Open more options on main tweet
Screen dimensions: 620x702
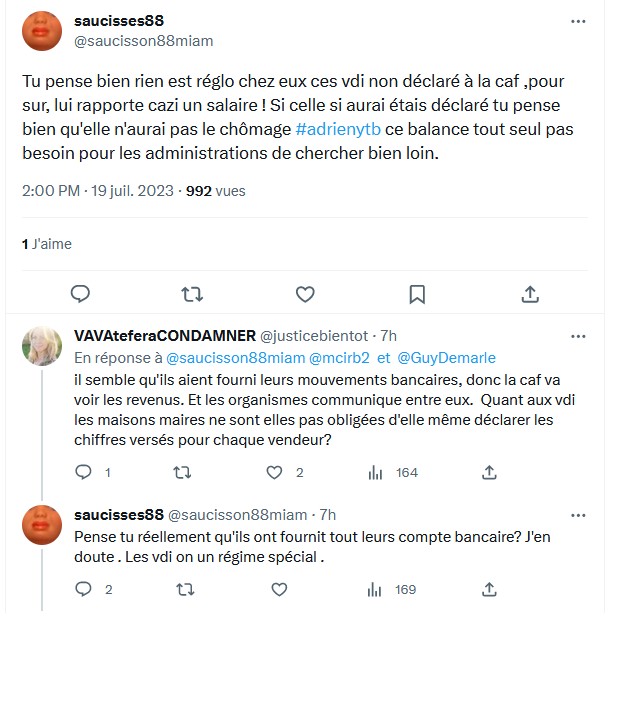(578, 21)
